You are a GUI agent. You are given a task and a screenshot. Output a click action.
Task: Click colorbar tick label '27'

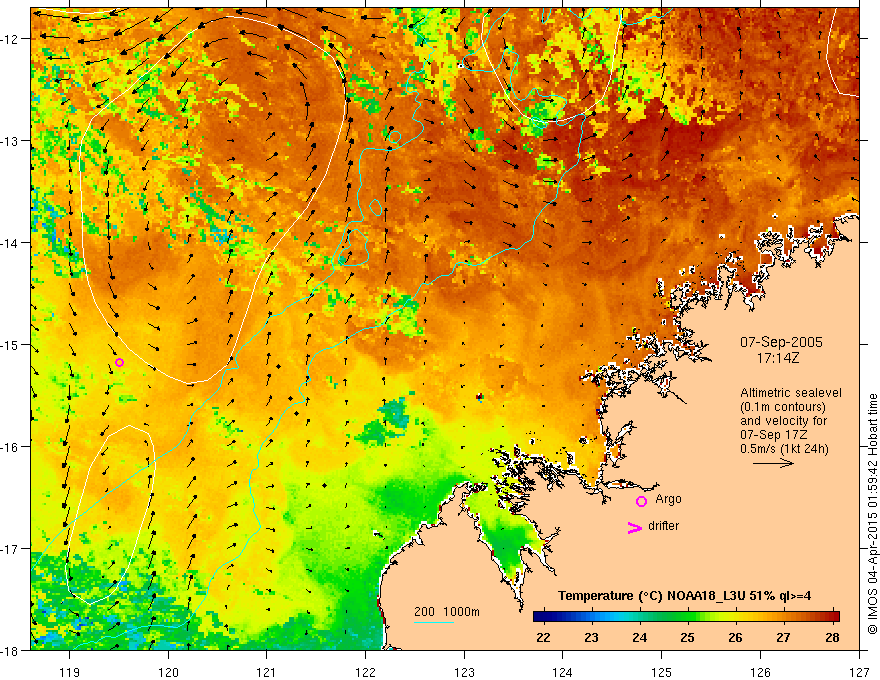pos(783,637)
